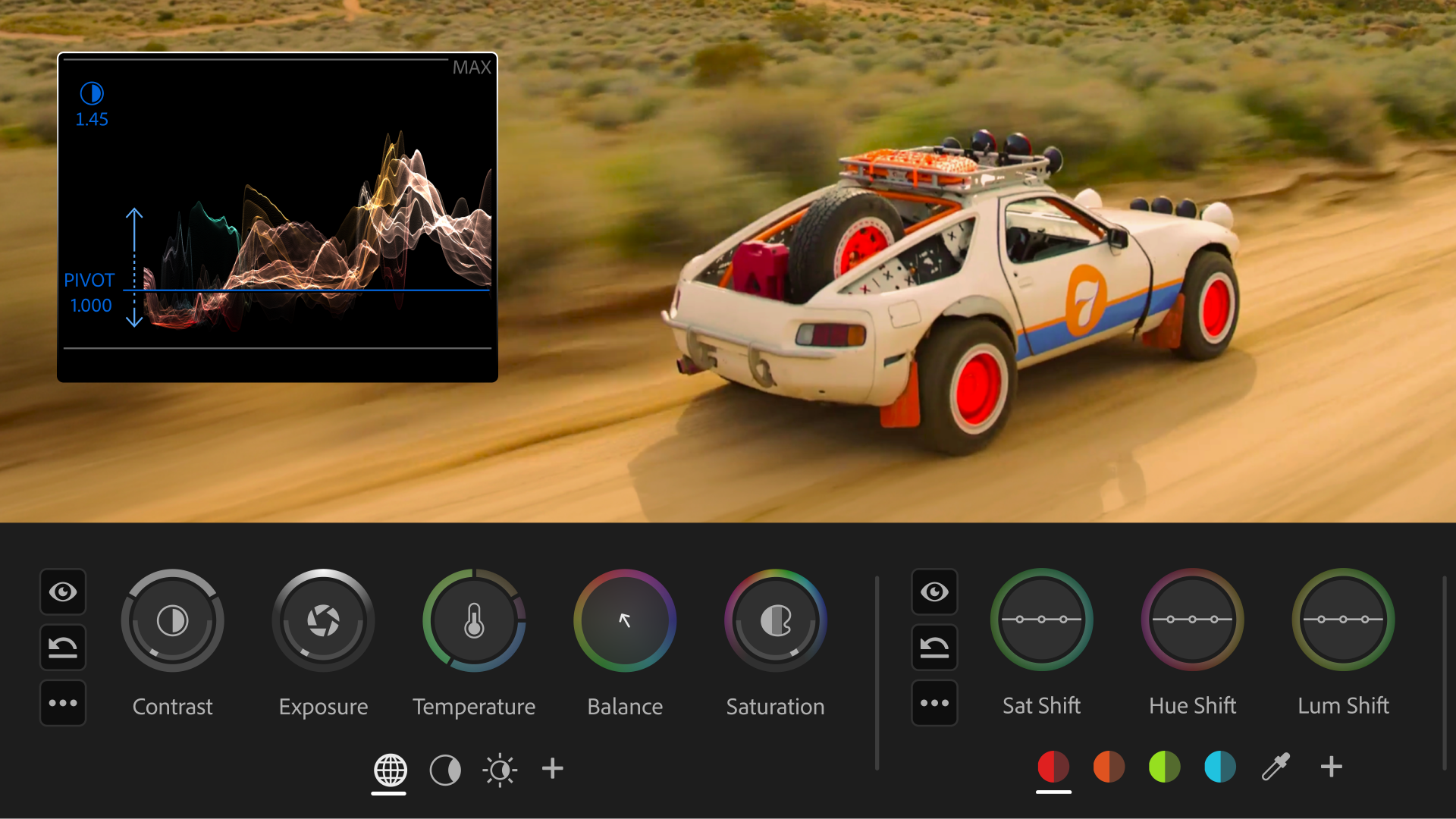Click the waveform scope overlay
Image resolution: width=1456 pixels, height=819 pixels.
click(278, 215)
